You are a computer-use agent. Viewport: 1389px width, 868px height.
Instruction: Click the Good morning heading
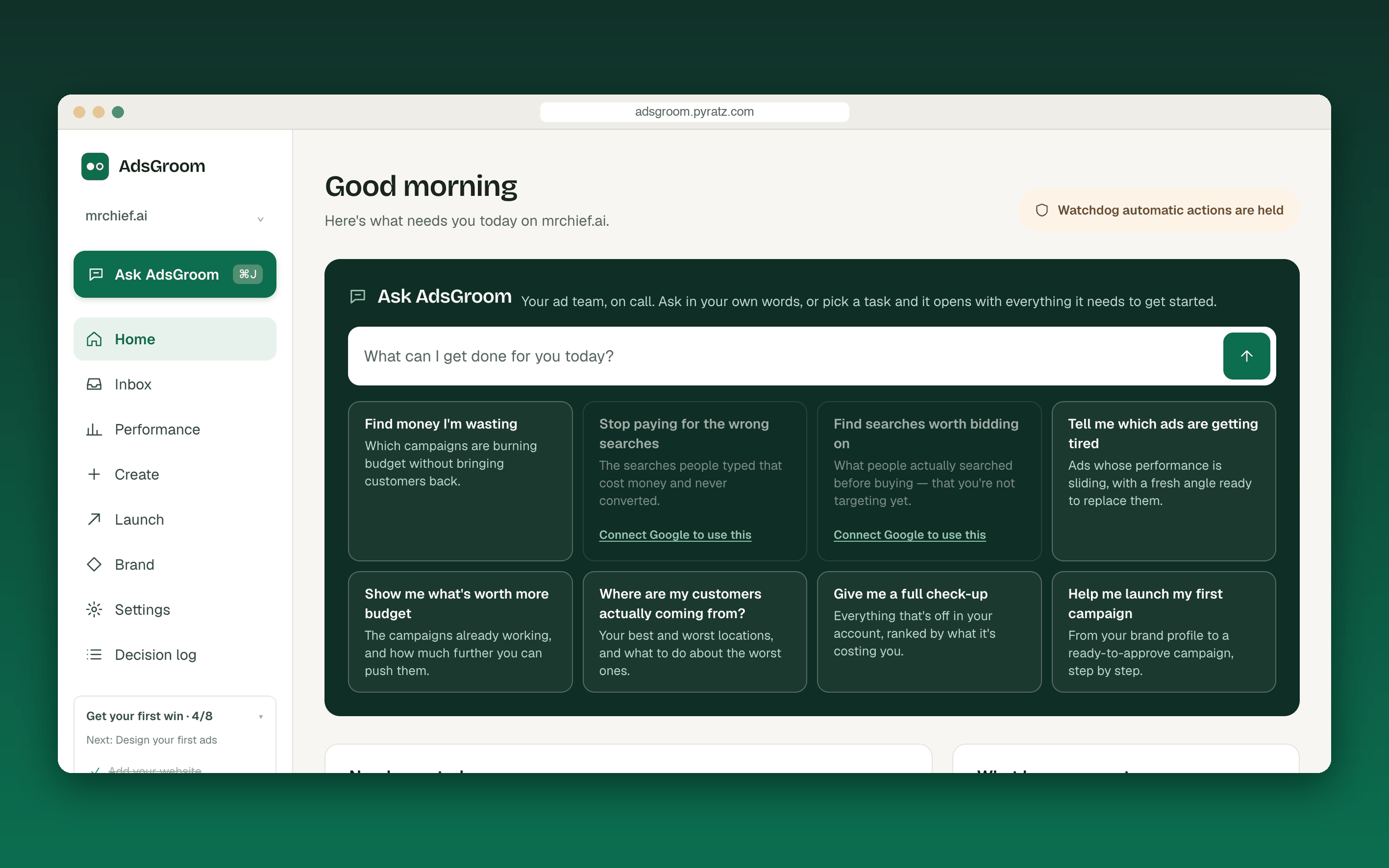[x=421, y=187]
